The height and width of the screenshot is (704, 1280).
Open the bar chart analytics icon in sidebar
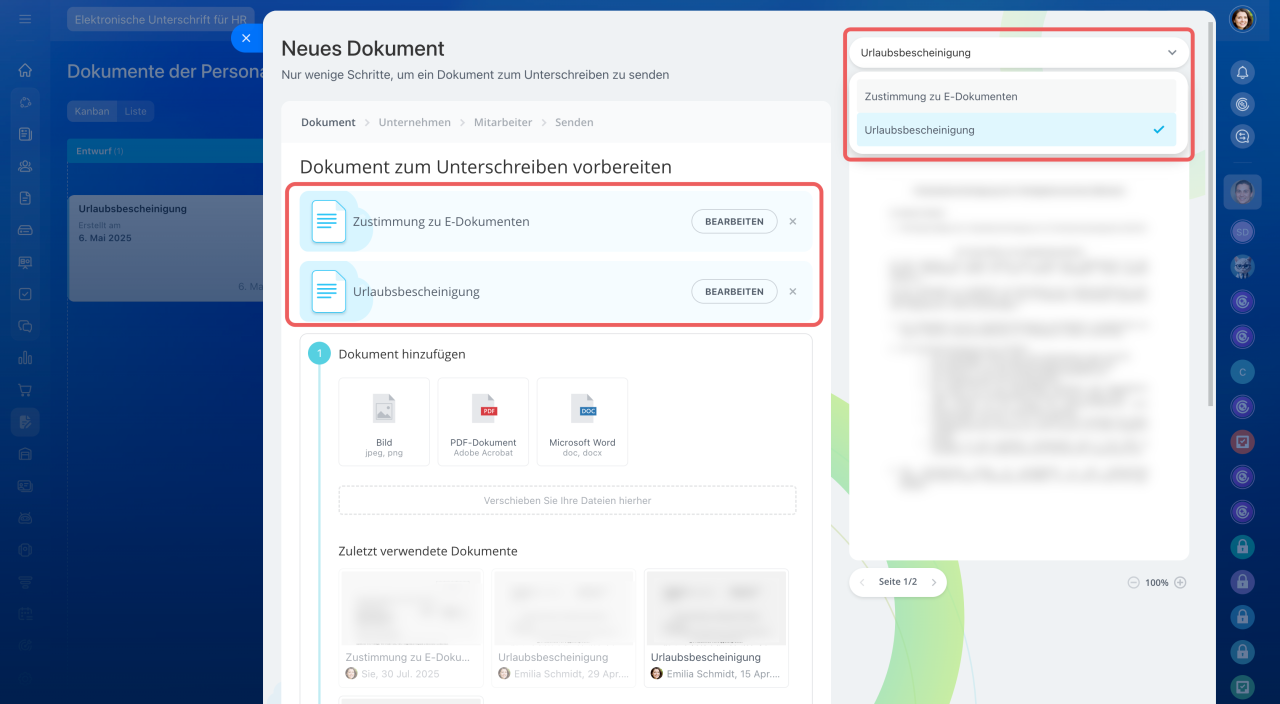pyautogui.click(x=25, y=358)
